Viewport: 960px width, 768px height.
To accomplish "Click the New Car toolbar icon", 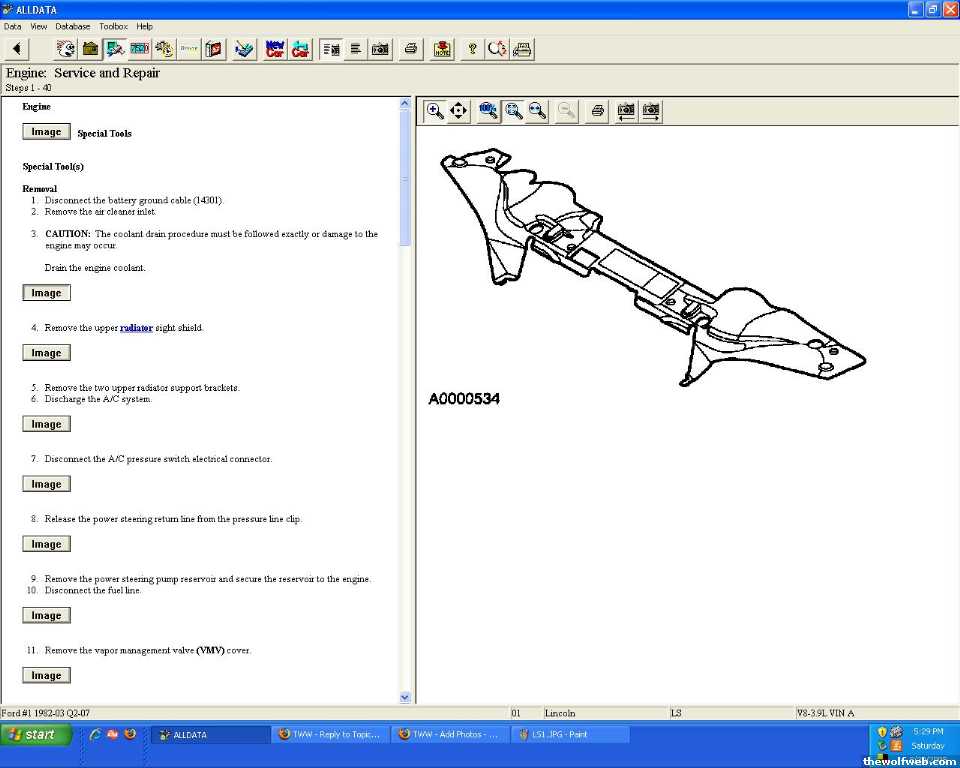I will pos(275,49).
